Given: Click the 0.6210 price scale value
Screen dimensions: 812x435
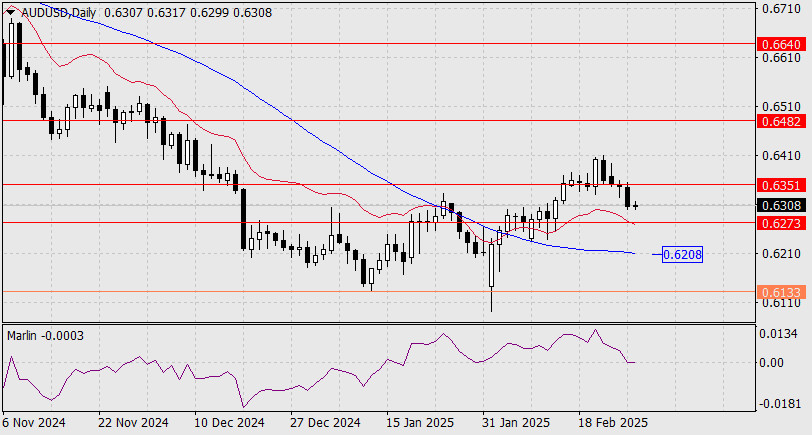Looking at the screenshot, I should [781, 254].
